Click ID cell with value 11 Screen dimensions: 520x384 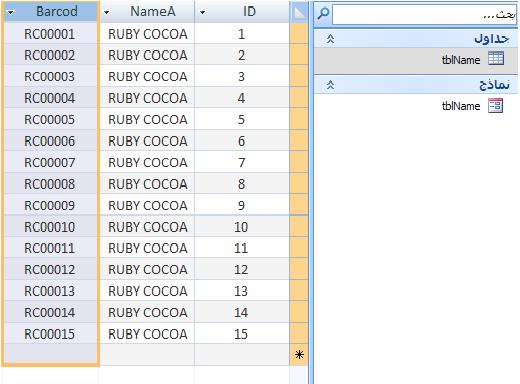pos(242,248)
